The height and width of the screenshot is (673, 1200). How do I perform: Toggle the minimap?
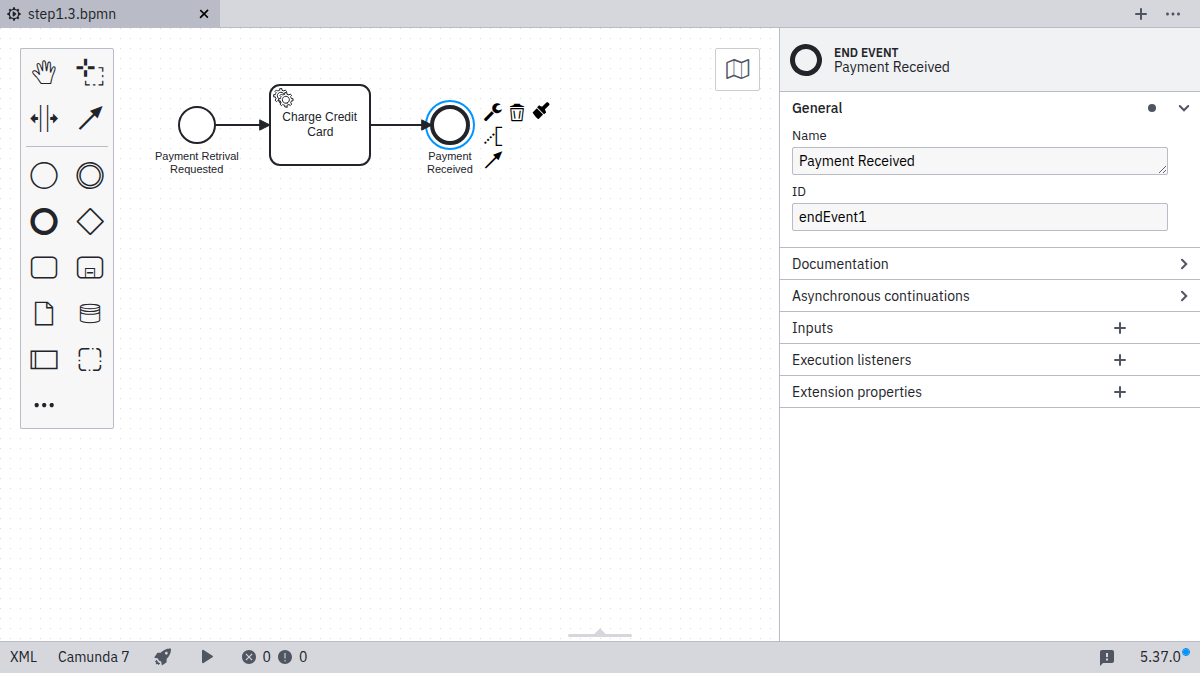coord(737,69)
